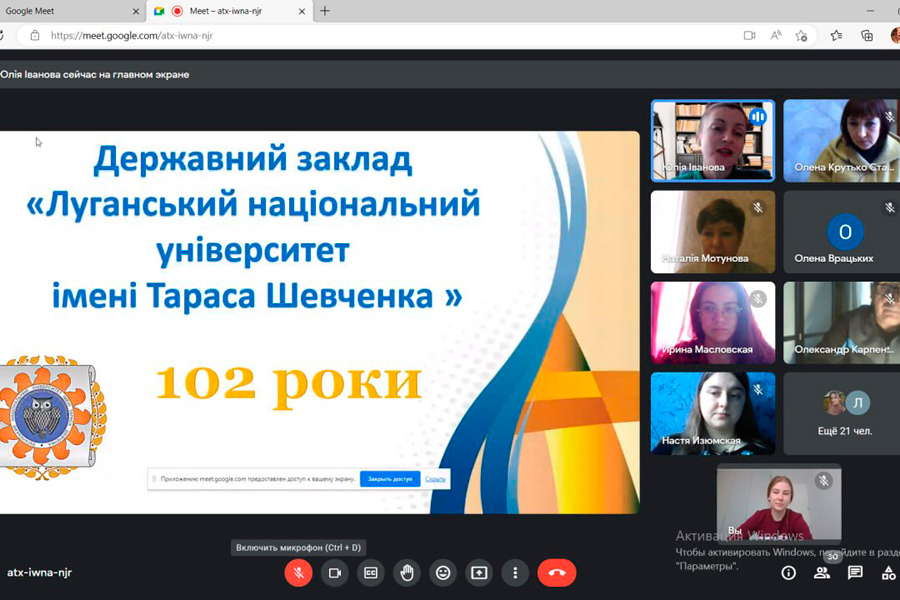
Task: Click your own self-view video tile
Action: pyautogui.click(x=779, y=504)
